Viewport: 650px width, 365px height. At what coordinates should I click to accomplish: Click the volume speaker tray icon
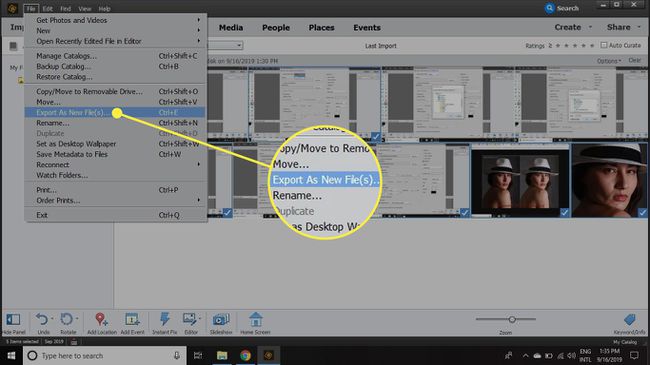[572, 355]
